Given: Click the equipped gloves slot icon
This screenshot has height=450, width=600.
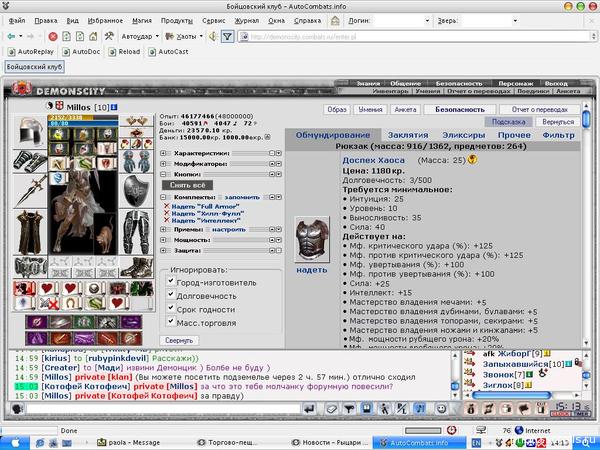Looking at the screenshot, I should coord(137,161).
